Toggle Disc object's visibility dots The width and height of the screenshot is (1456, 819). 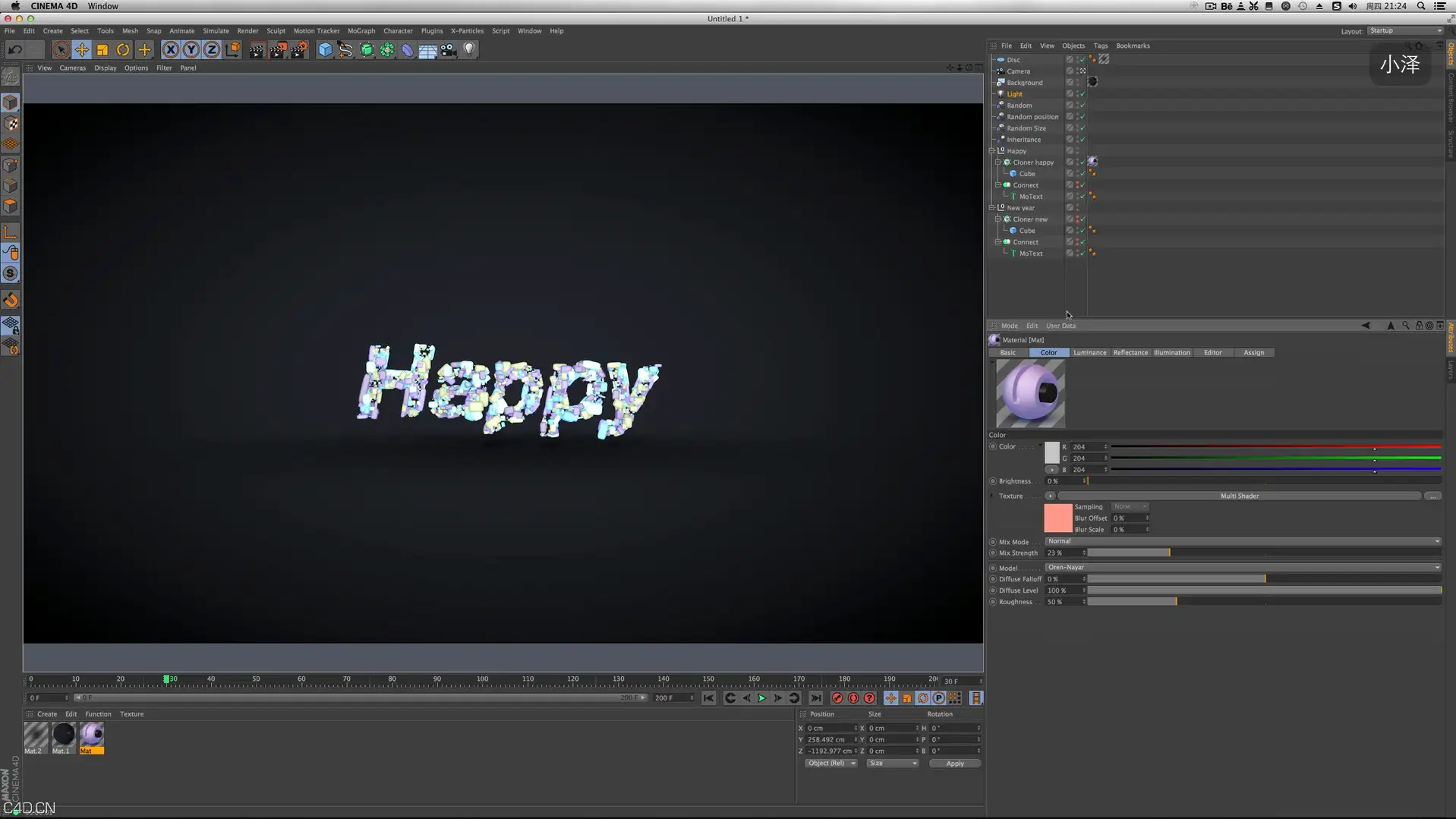pos(1076,60)
